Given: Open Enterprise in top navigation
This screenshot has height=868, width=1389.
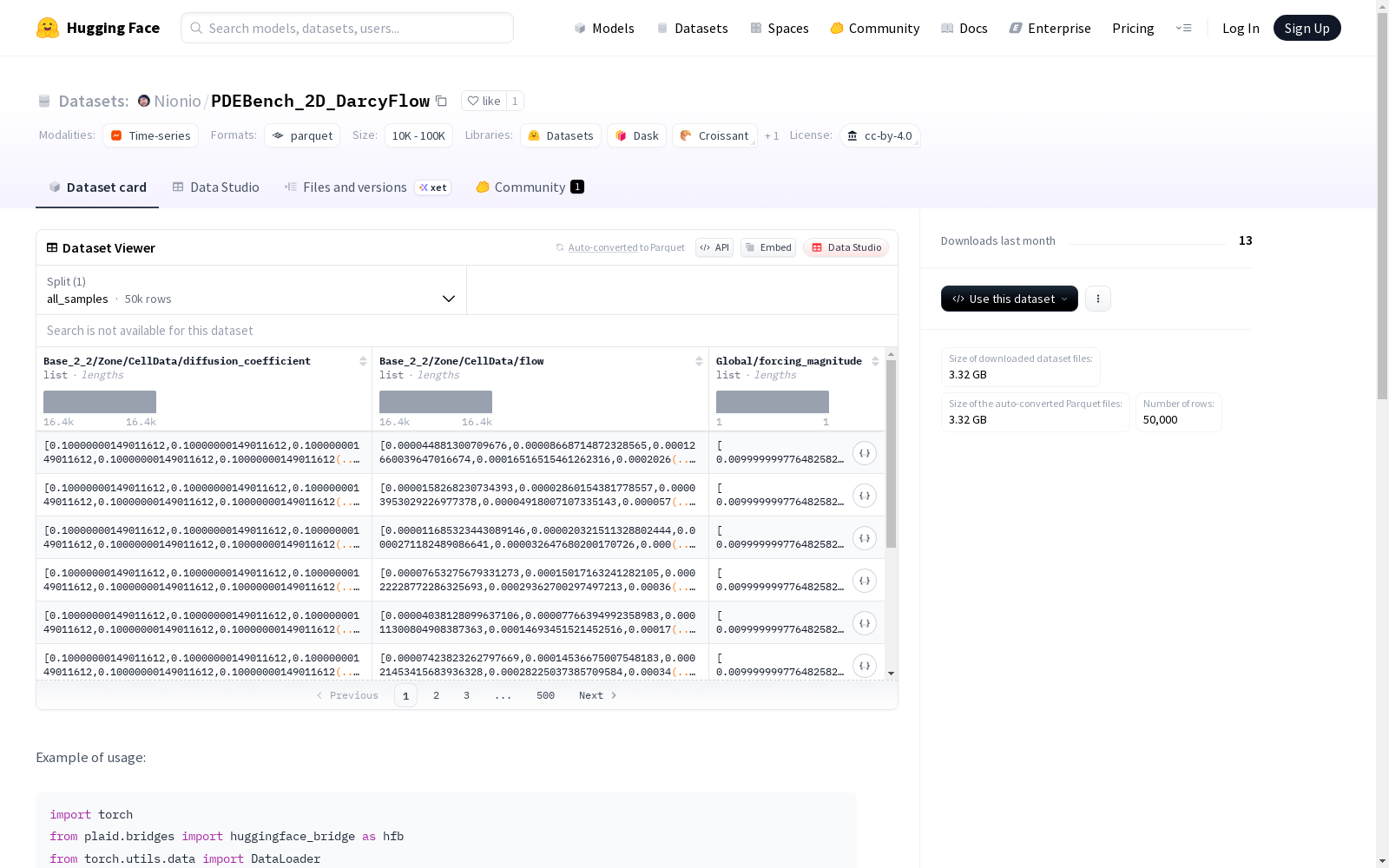Looking at the screenshot, I should [1050, 28].
